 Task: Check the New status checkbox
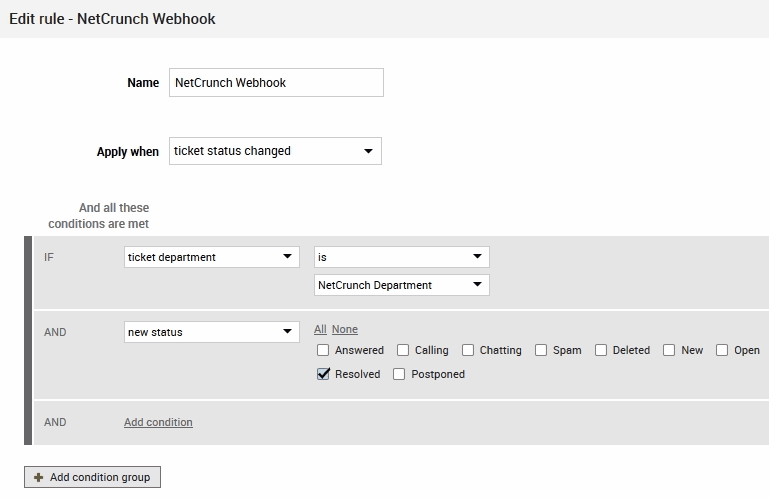pyautogui.click(x=669, y=350)
